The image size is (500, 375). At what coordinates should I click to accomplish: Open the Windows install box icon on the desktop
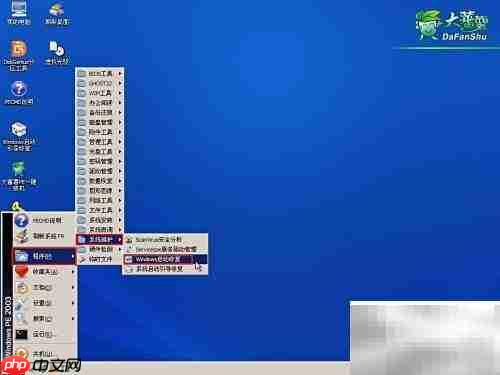coord(19,137)
